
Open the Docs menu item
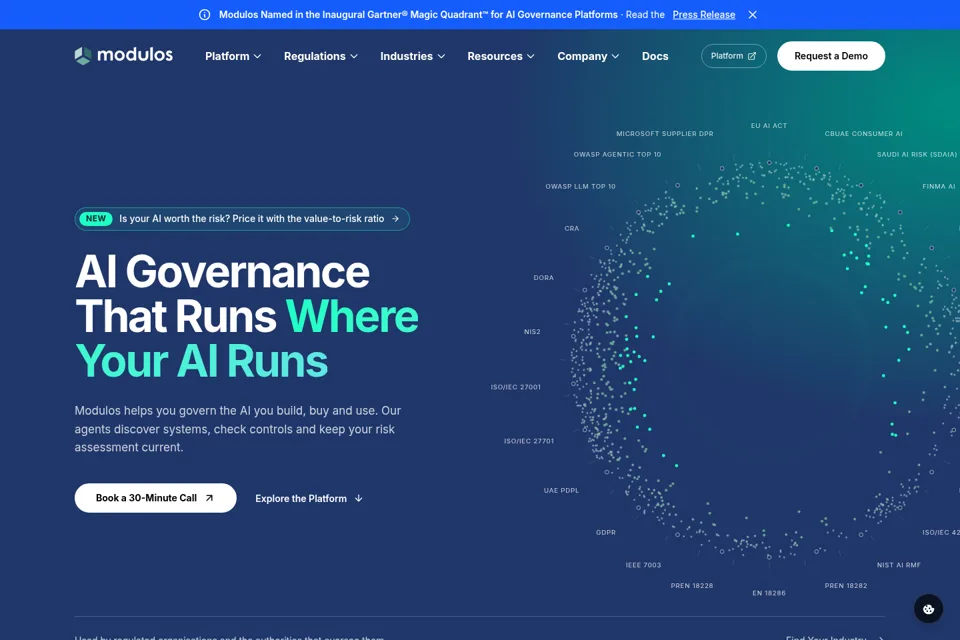(655, 56)
